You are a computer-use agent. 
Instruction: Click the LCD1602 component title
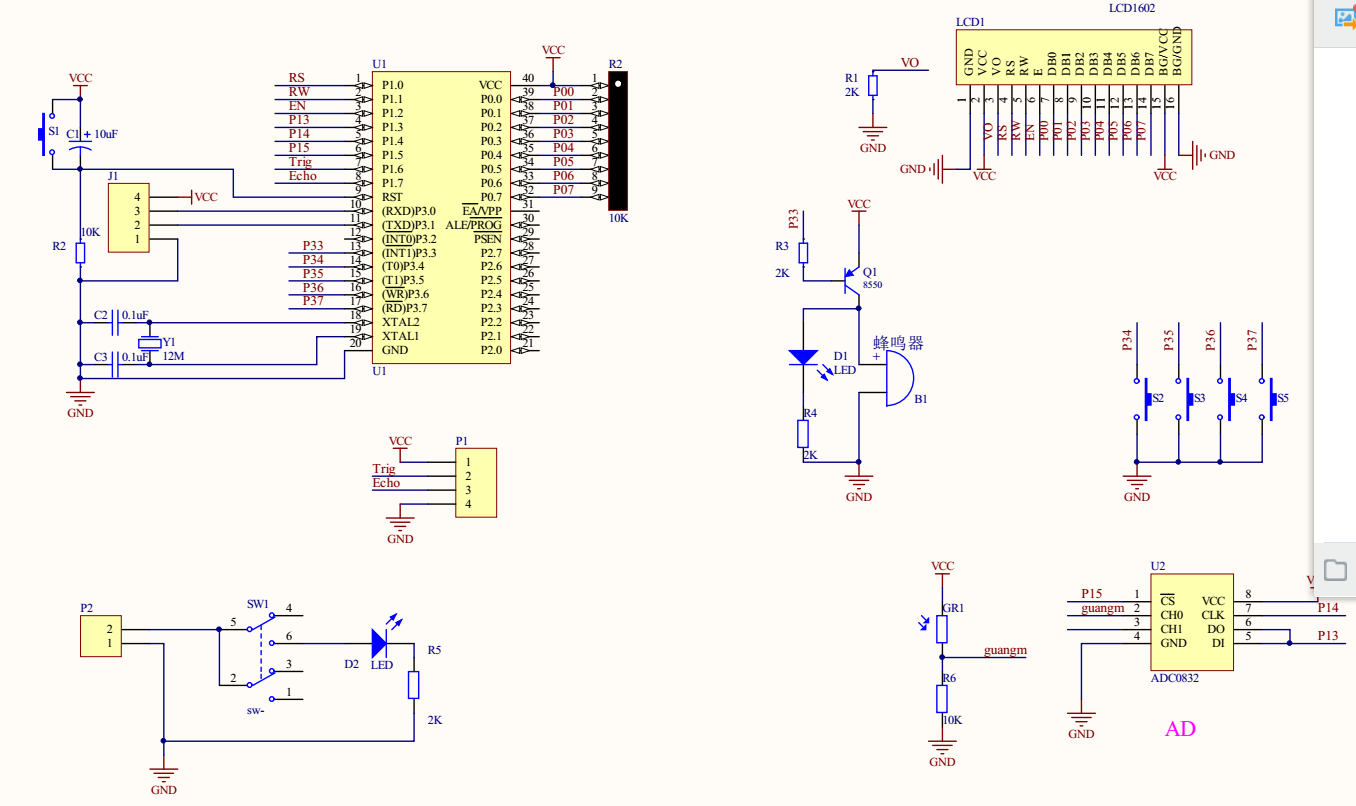pos(1132,8)
